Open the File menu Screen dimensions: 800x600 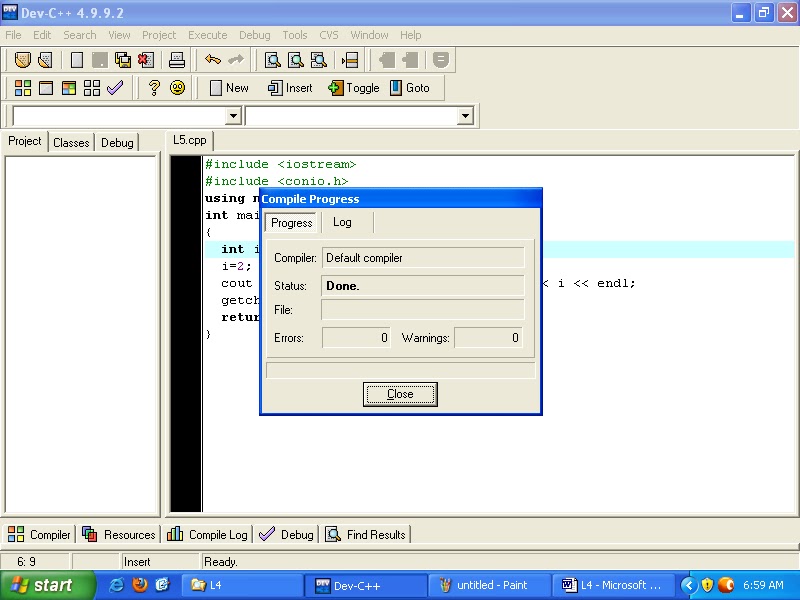(x=13, y=35)
